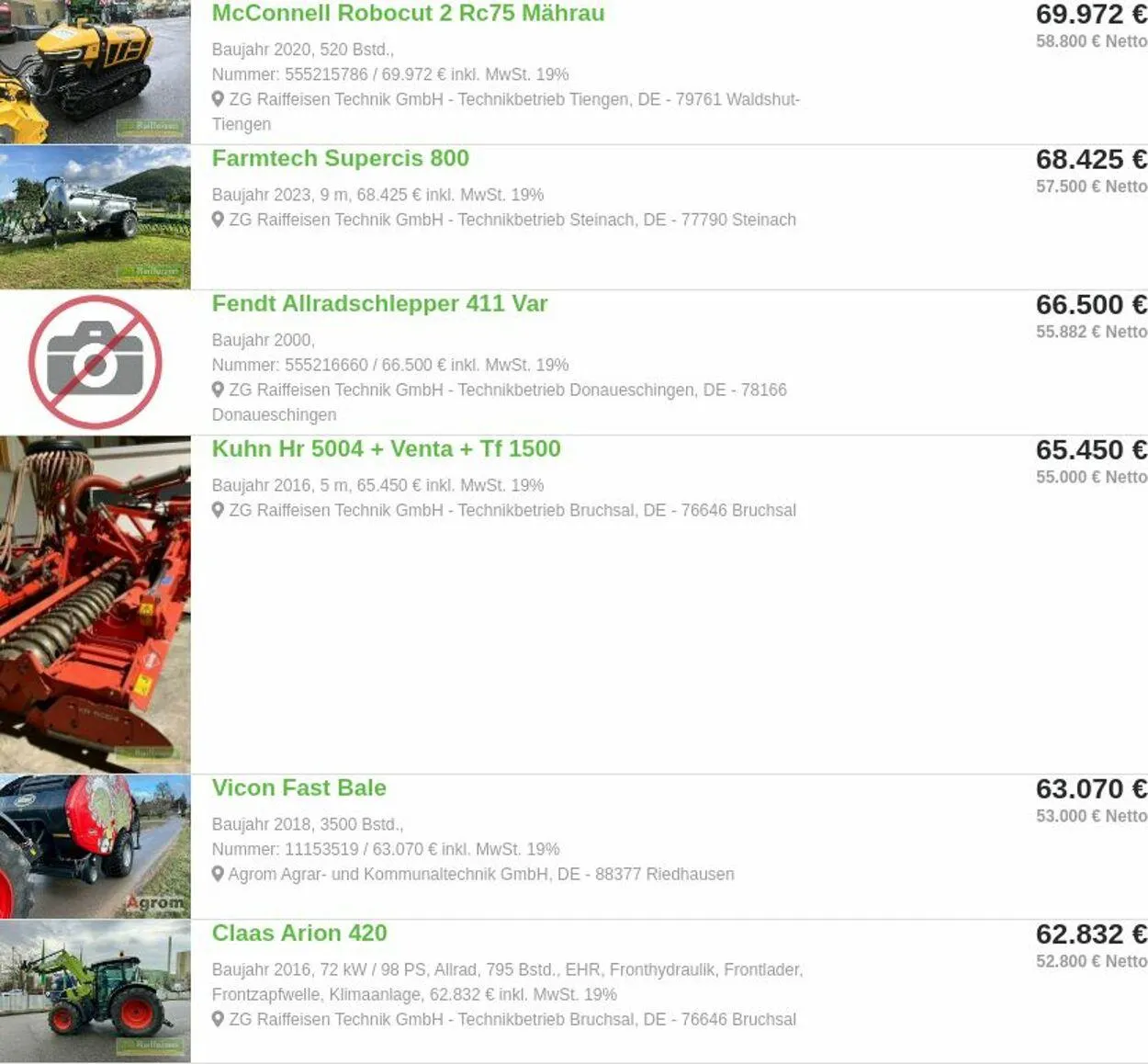
Task: Open the Vicon Fast Bale listing title
Action: pyautogui.click(x=298, y=787)
